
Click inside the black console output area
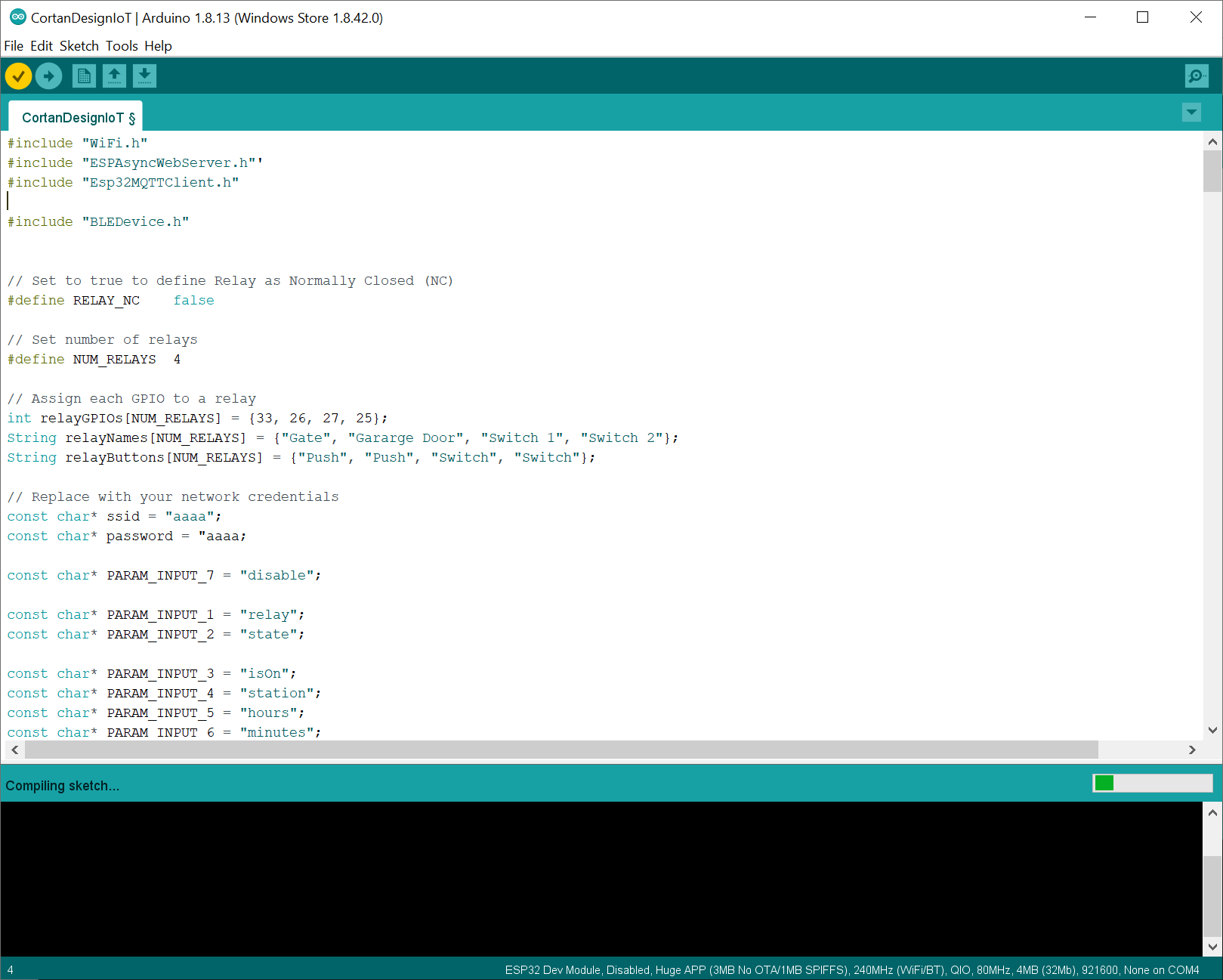click(601, 880)
